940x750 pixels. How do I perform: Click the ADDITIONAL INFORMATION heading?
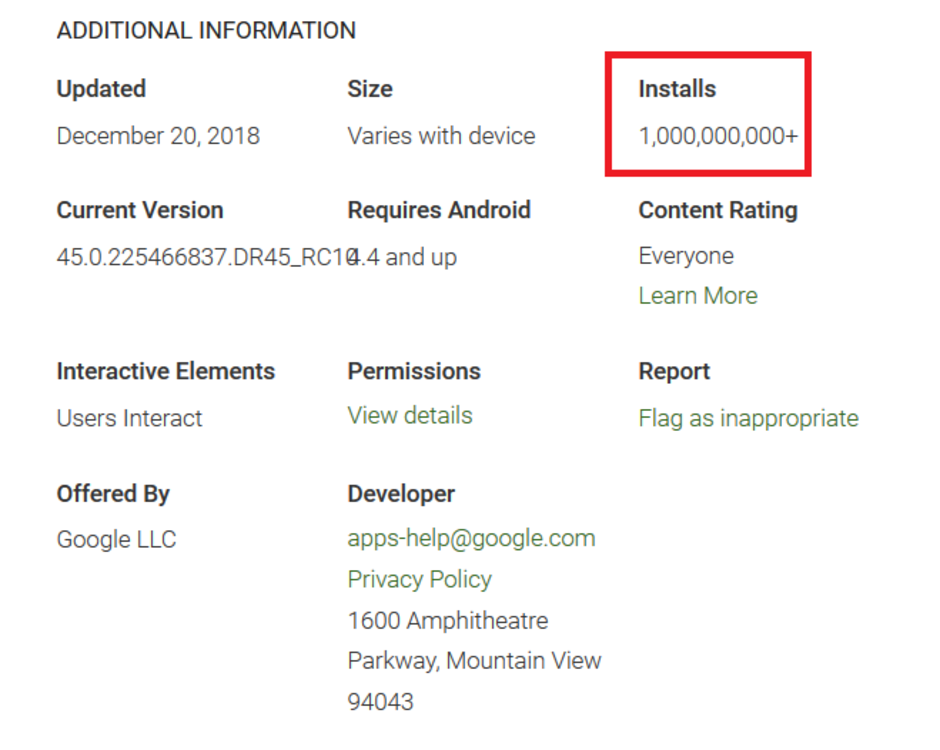[206, 31]
